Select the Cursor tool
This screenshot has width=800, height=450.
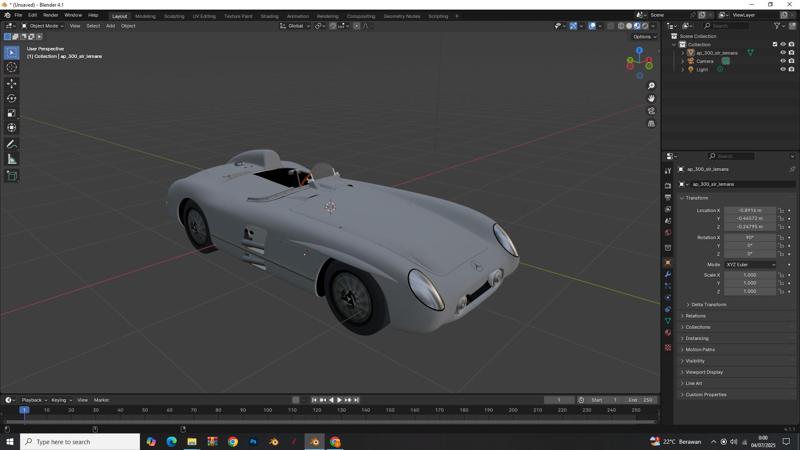tap(12, 67)
